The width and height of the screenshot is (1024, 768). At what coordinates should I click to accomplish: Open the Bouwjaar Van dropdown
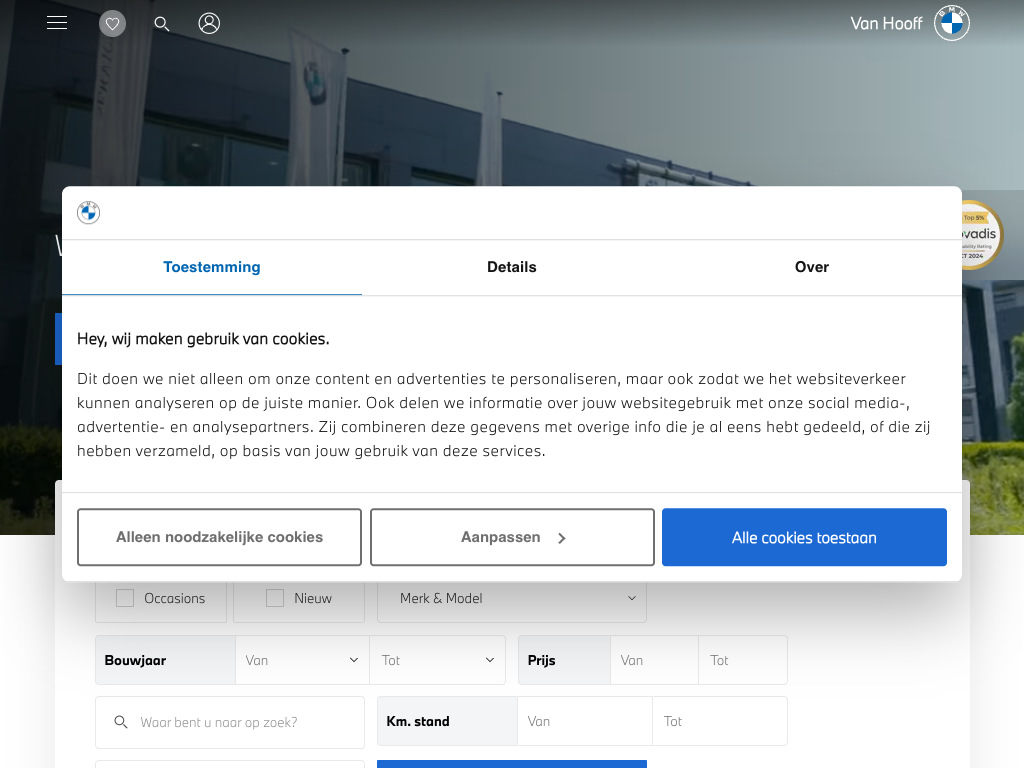pyautogui.click(x=302, y=660)
